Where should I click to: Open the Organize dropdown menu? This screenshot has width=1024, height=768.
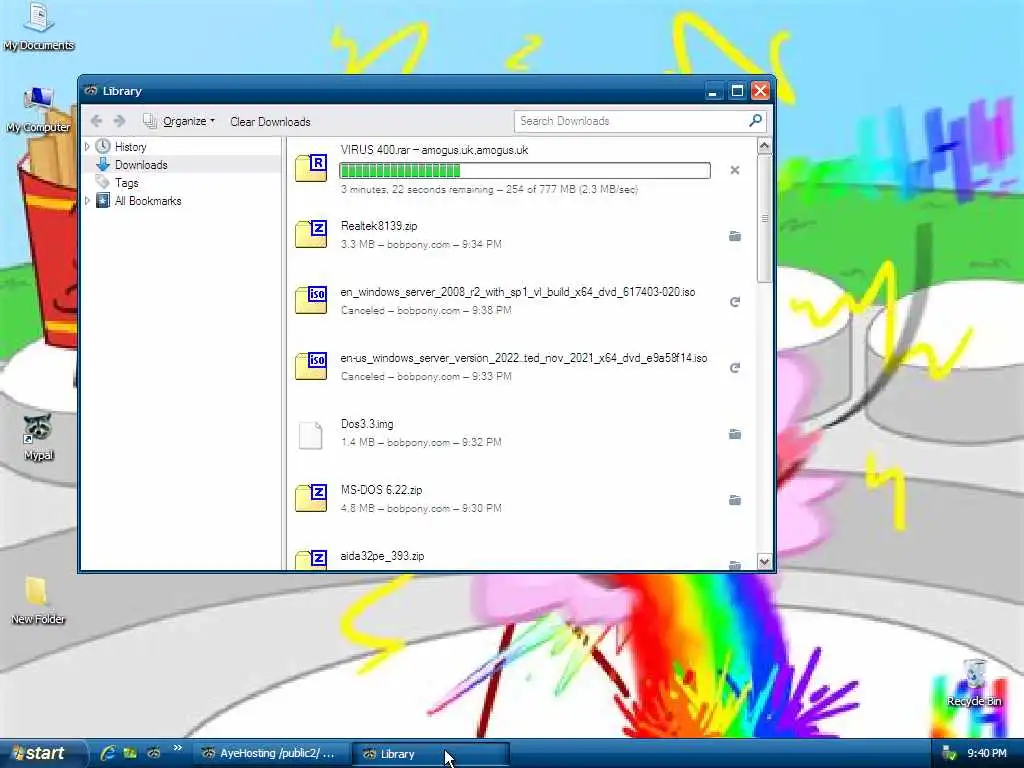[x=179, y=121]
